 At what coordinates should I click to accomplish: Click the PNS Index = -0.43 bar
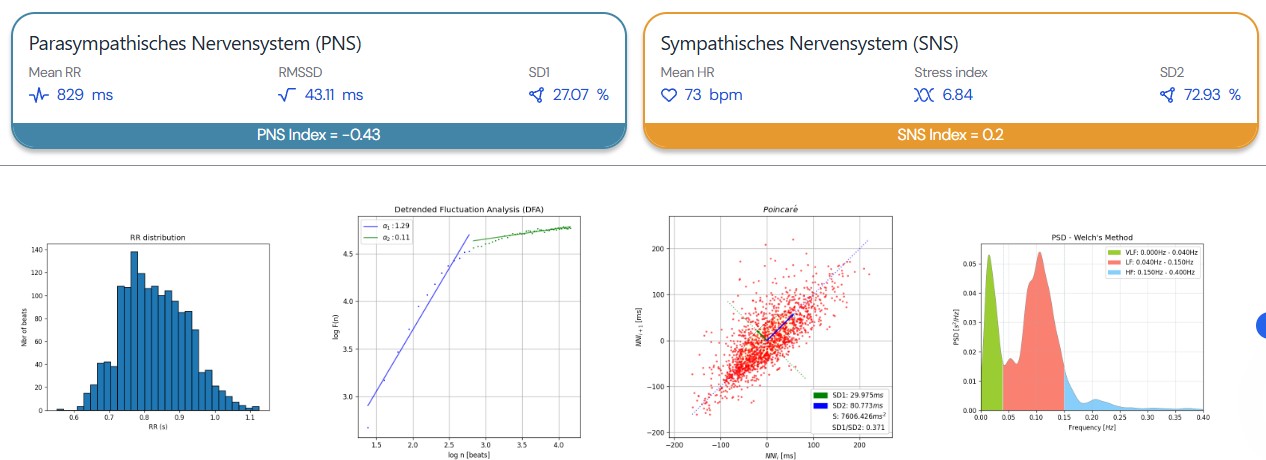click(x=318, y=135)
